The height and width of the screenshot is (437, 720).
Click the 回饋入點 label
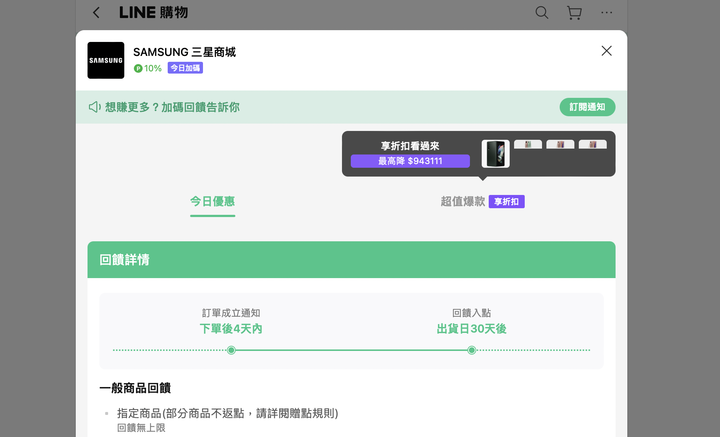472,313
